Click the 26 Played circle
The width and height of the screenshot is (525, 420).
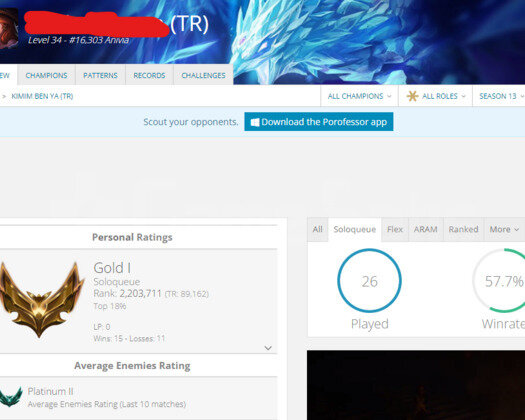pyautogui.click(x=369, y=281)
